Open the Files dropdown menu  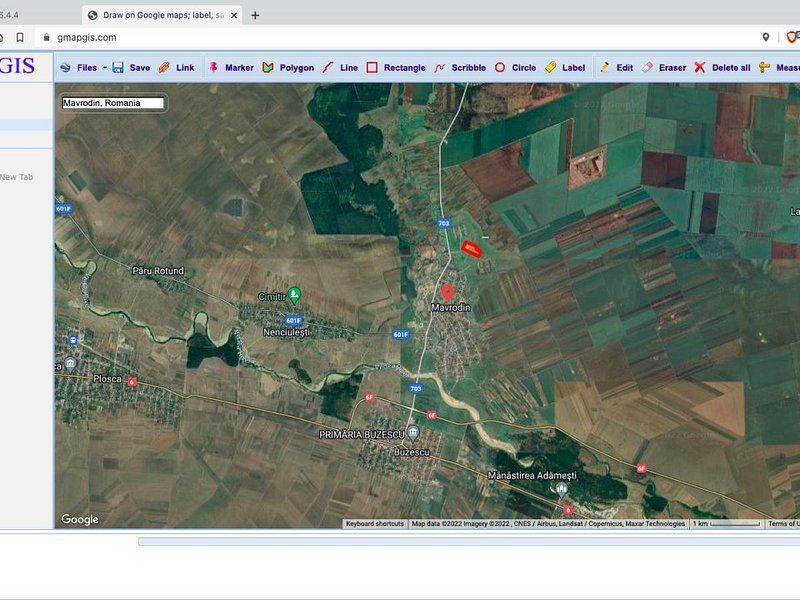[x=81, y=68]
